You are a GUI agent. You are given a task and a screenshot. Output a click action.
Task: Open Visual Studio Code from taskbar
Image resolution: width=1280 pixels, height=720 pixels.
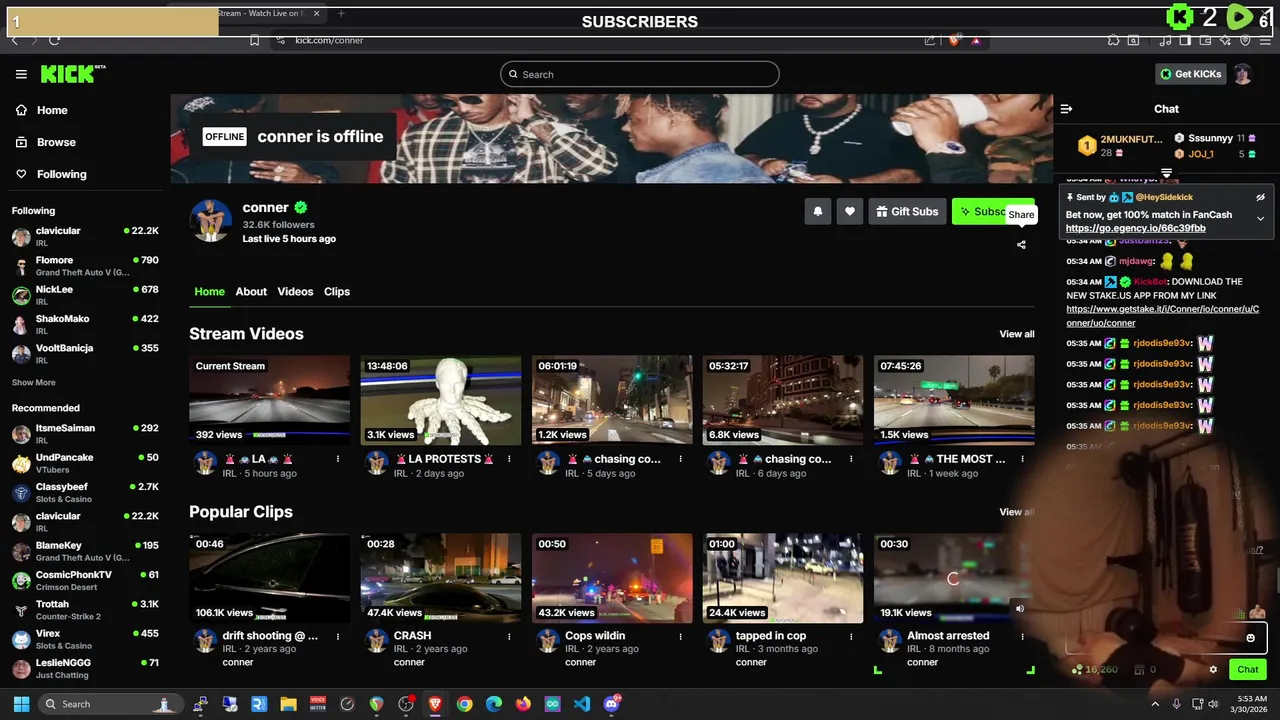coord(582,704)
